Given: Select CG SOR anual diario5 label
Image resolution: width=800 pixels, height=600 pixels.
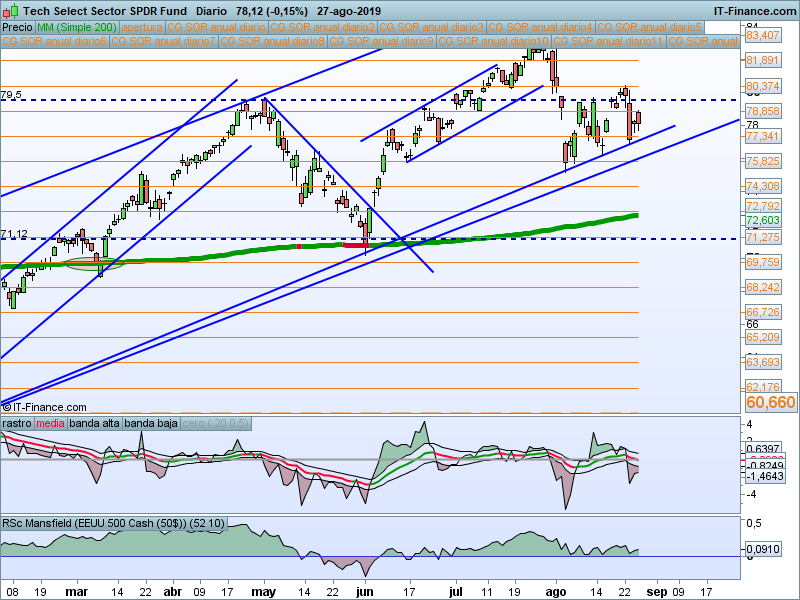Looking at the screenshot, I should 650,27.
